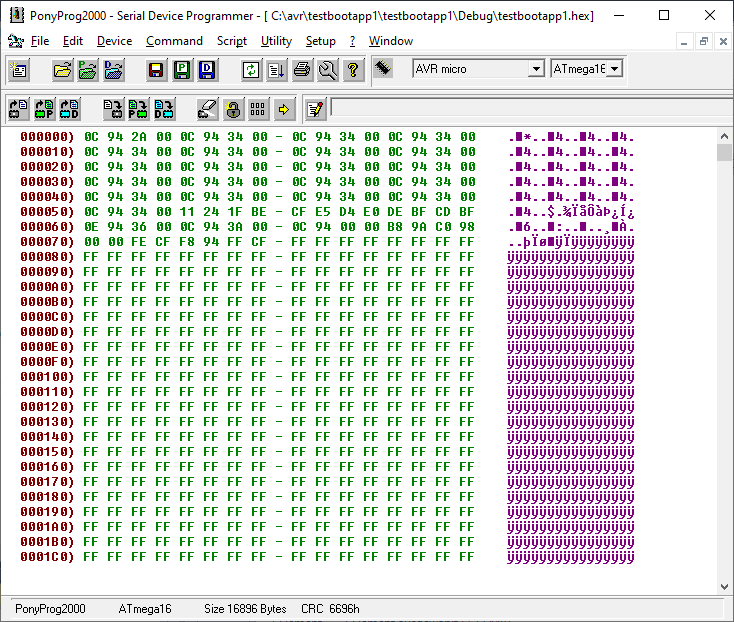Click Size 16896 Bytes in status bar
Image resolution: width=734 pixels, height=622 pixels.
point(245,609)
